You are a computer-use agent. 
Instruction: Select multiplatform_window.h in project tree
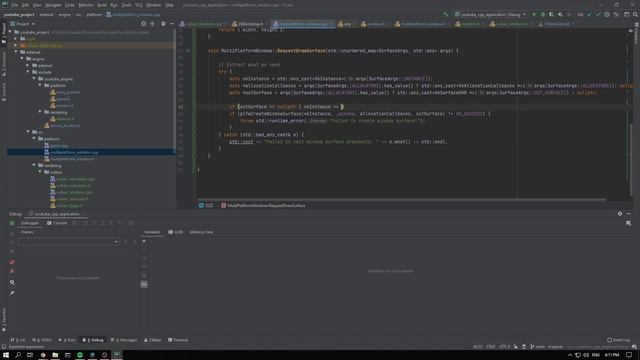click(x=72, y=159)
